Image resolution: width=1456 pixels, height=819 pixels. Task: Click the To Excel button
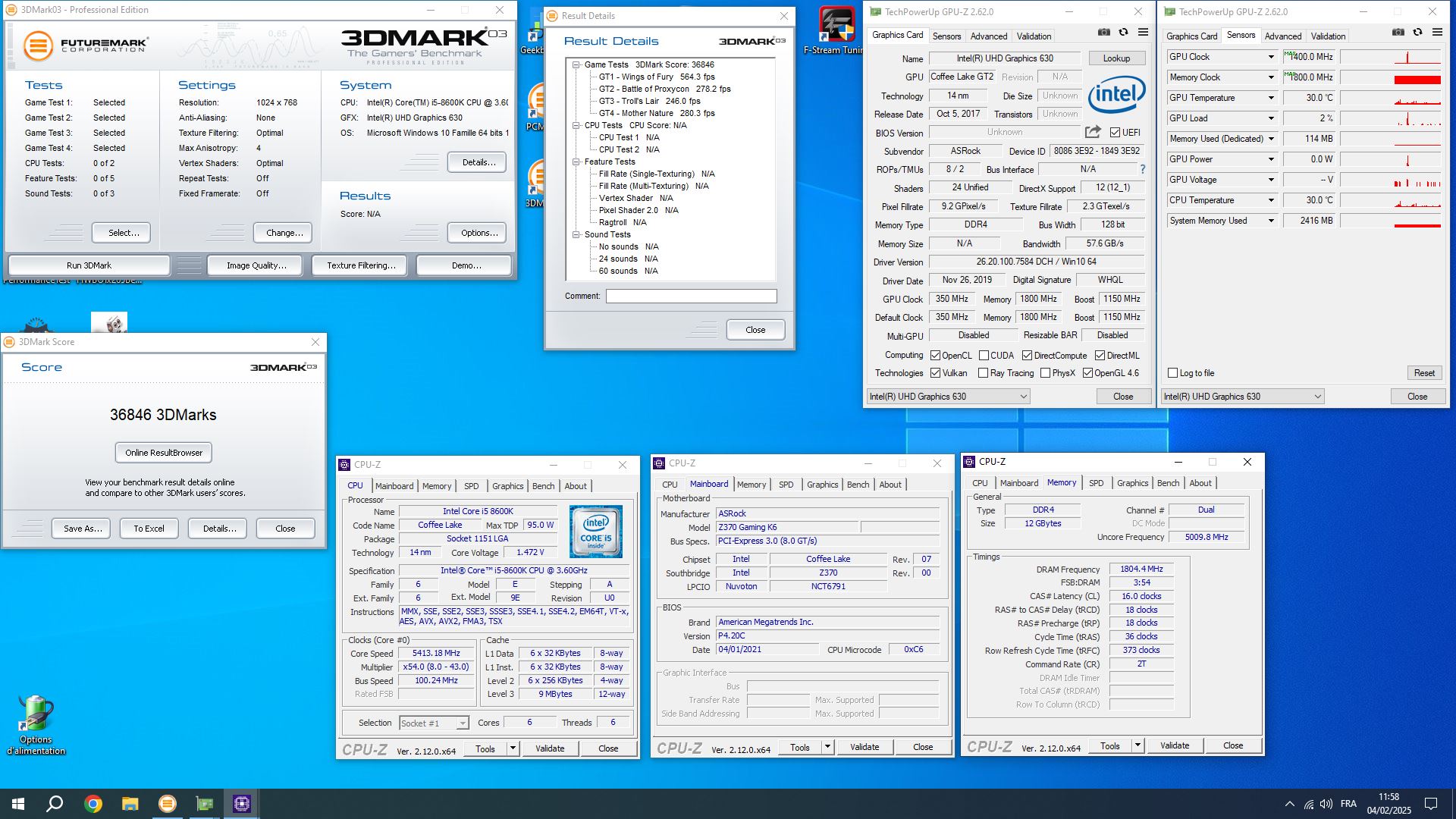tap(149, 529)
